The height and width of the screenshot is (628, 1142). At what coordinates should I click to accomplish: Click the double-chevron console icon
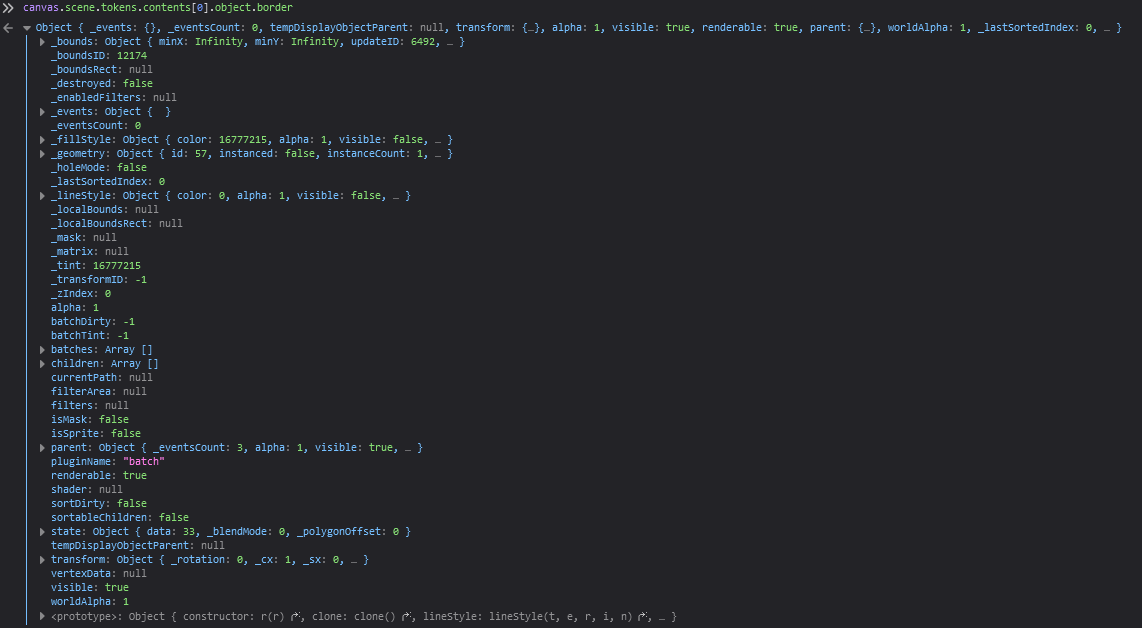coord(9,7)
